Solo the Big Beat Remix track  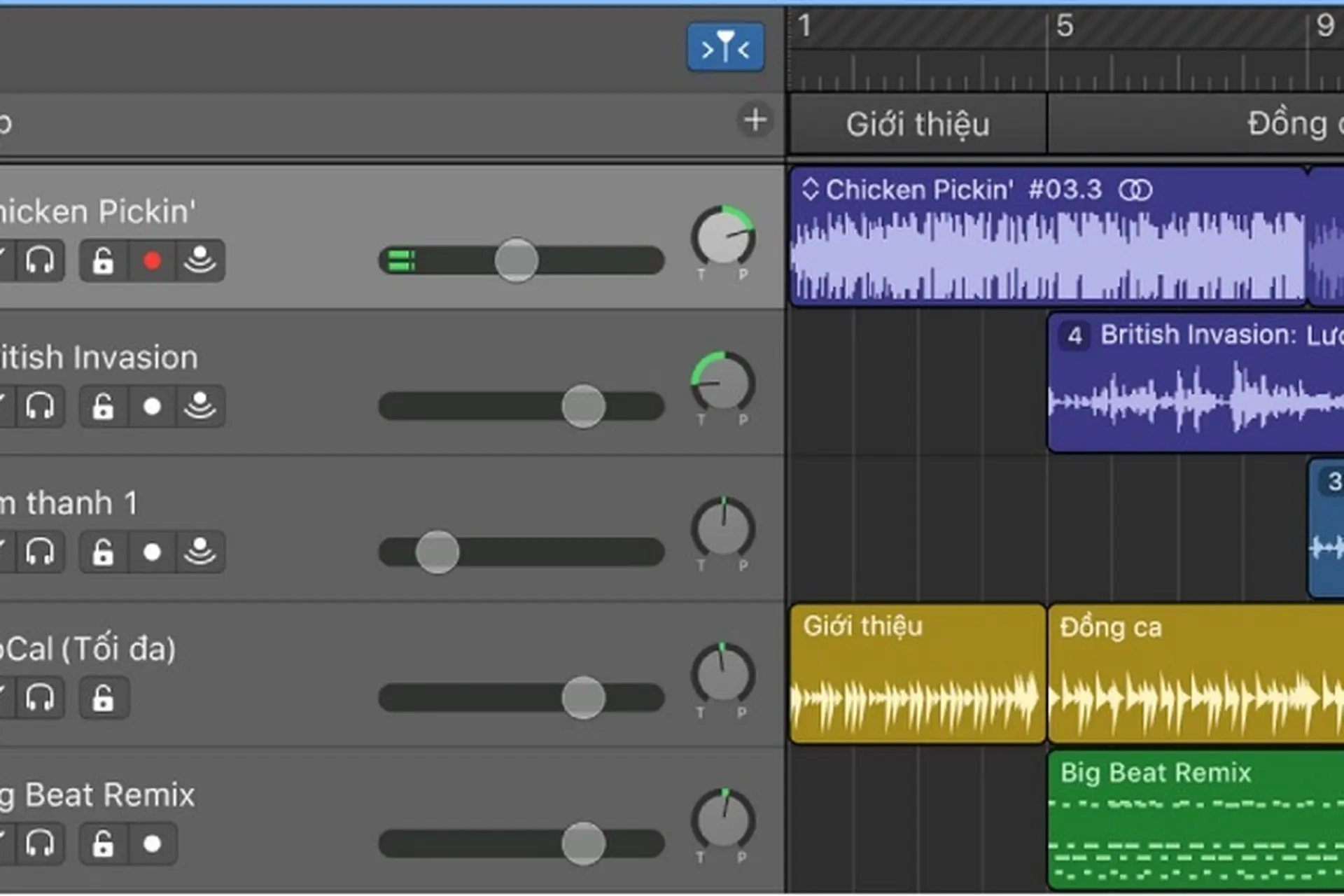pos(39,843)
